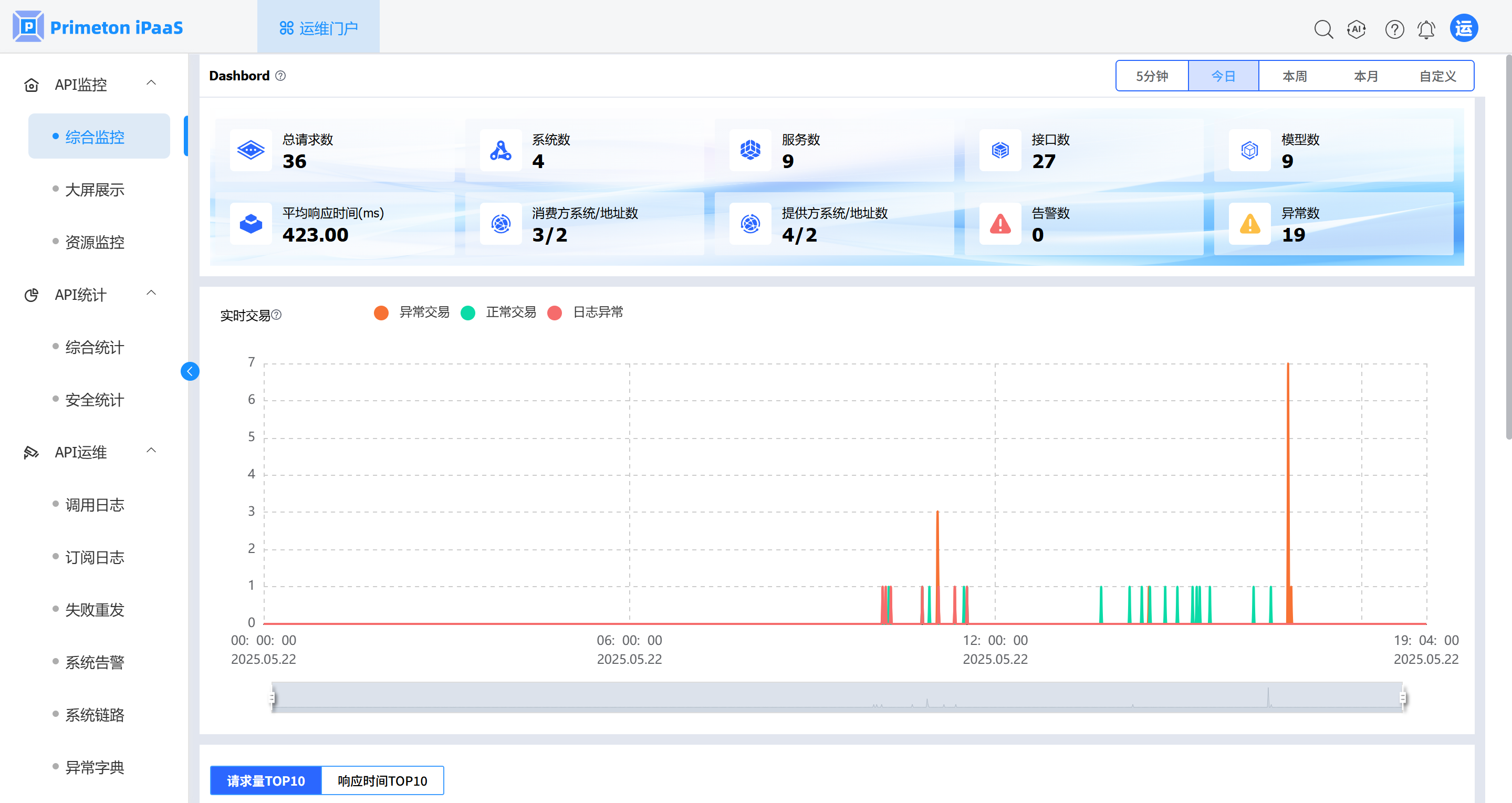Click the Dashbord help info icon
Image resolution: width=1512 pixels, height=803 pixels.
(x=280, y=76)
